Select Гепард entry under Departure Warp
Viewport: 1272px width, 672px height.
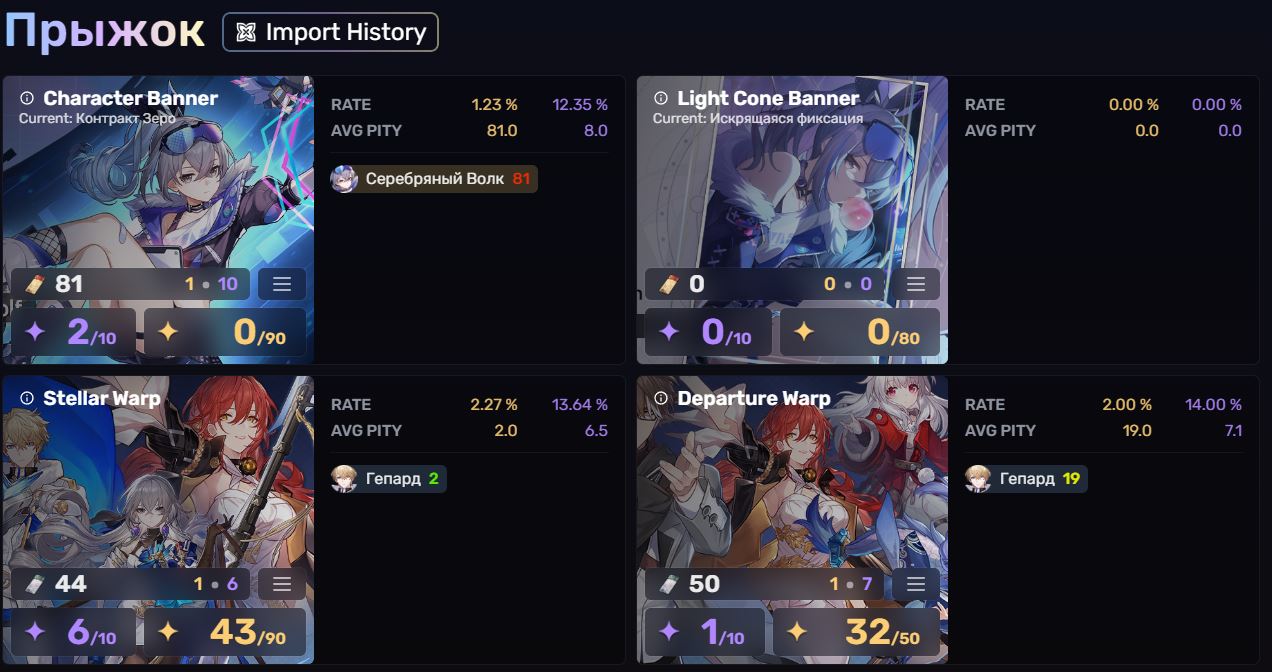(x=1025, y=479)
